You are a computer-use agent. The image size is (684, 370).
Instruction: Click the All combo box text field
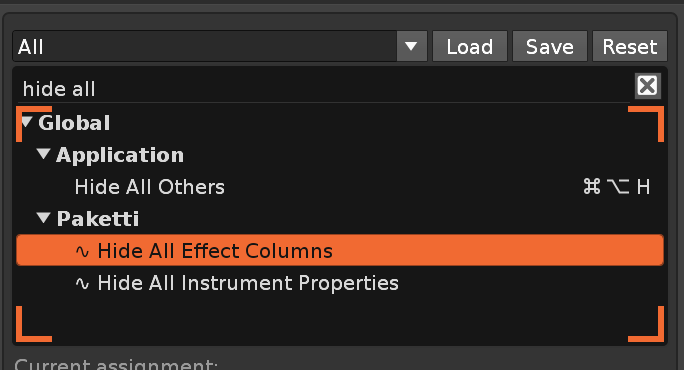pos(205,46)
